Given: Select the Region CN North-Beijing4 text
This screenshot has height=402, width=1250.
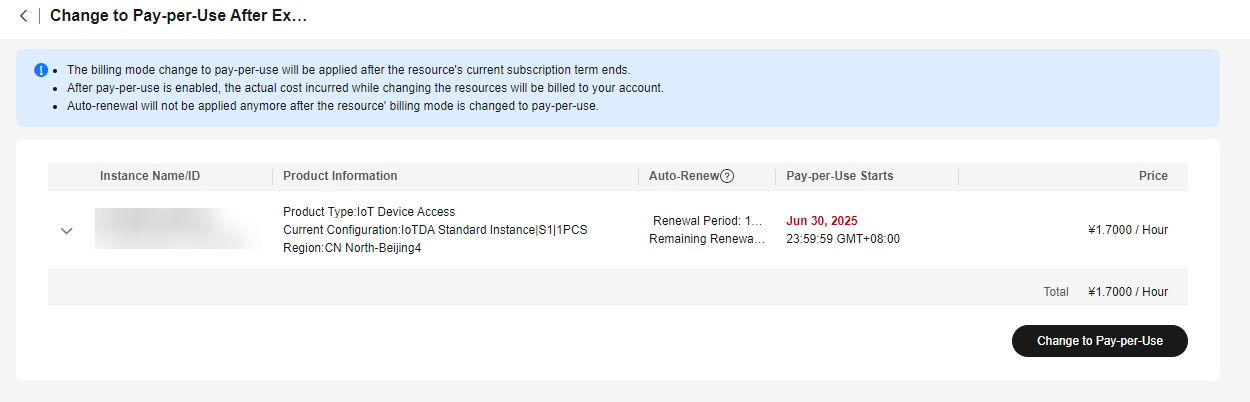Looking at the screenshot, I should [352, 248].
